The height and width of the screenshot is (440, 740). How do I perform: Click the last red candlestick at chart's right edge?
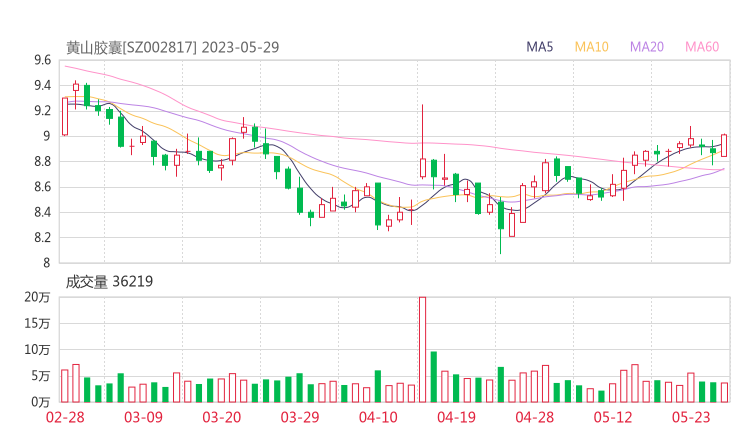pos(724,145)
